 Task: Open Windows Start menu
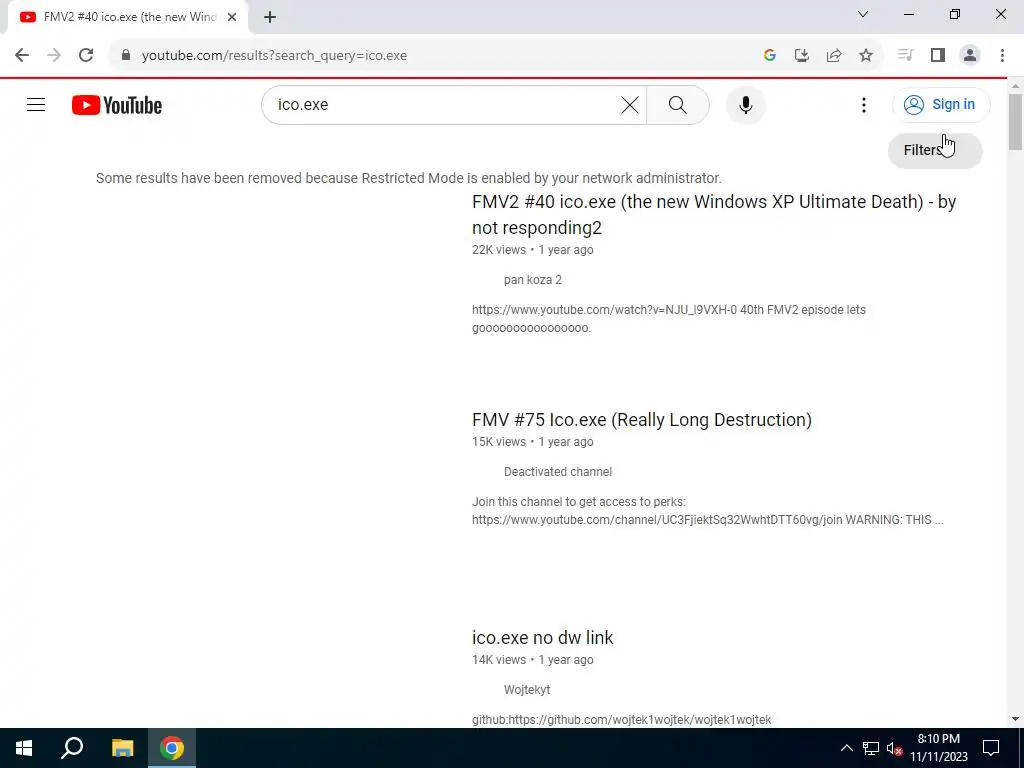pyautogui.click(x=24, y=748)
